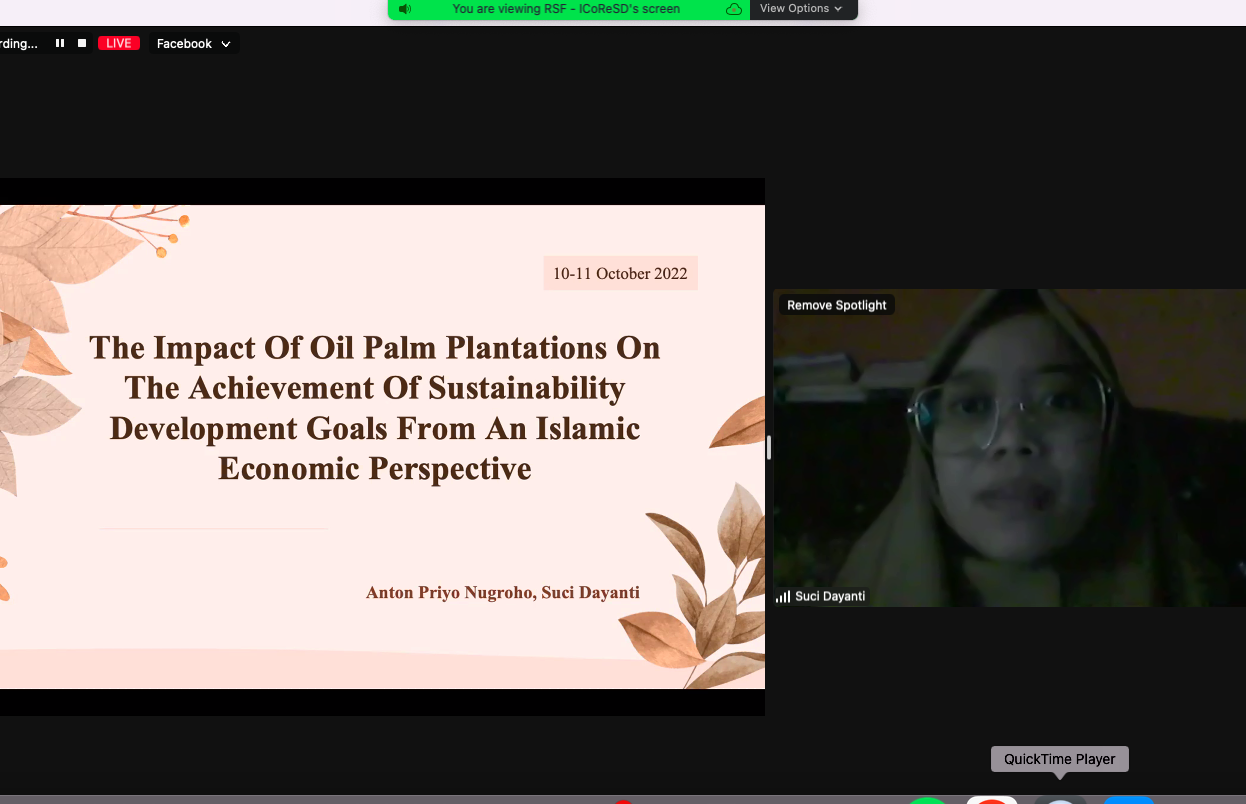Click the author name 'Anton Priyo Nugroho' on the slide
The image size is (1246, 804).
pos(451,593)
